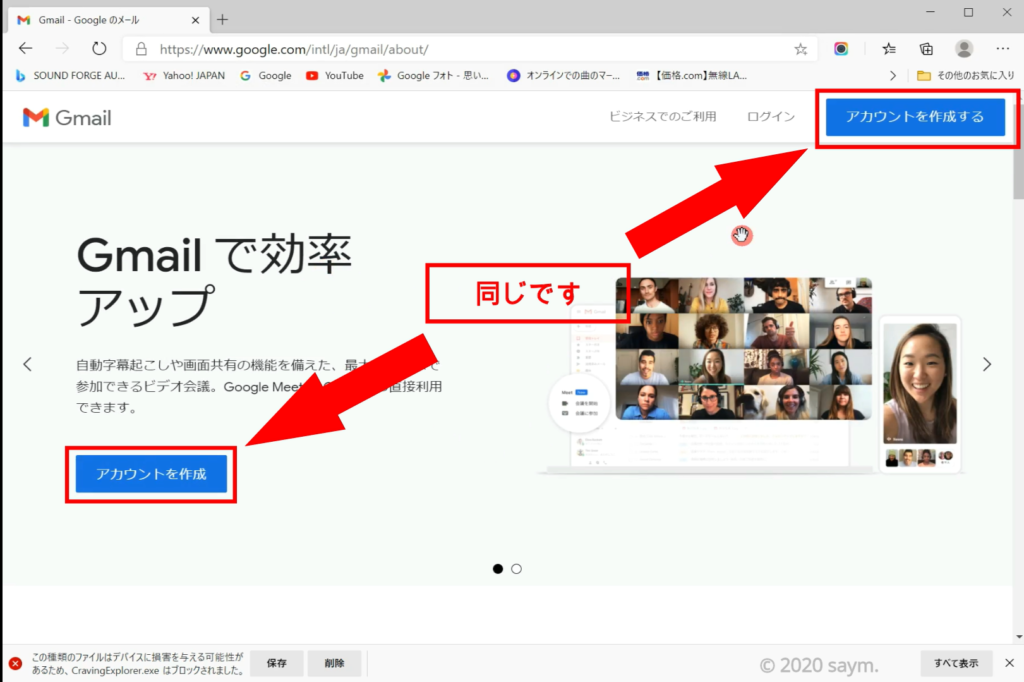Open ビジネスでのご利用 link
This screenshot has height=682, width=1024.
[663, 117]
